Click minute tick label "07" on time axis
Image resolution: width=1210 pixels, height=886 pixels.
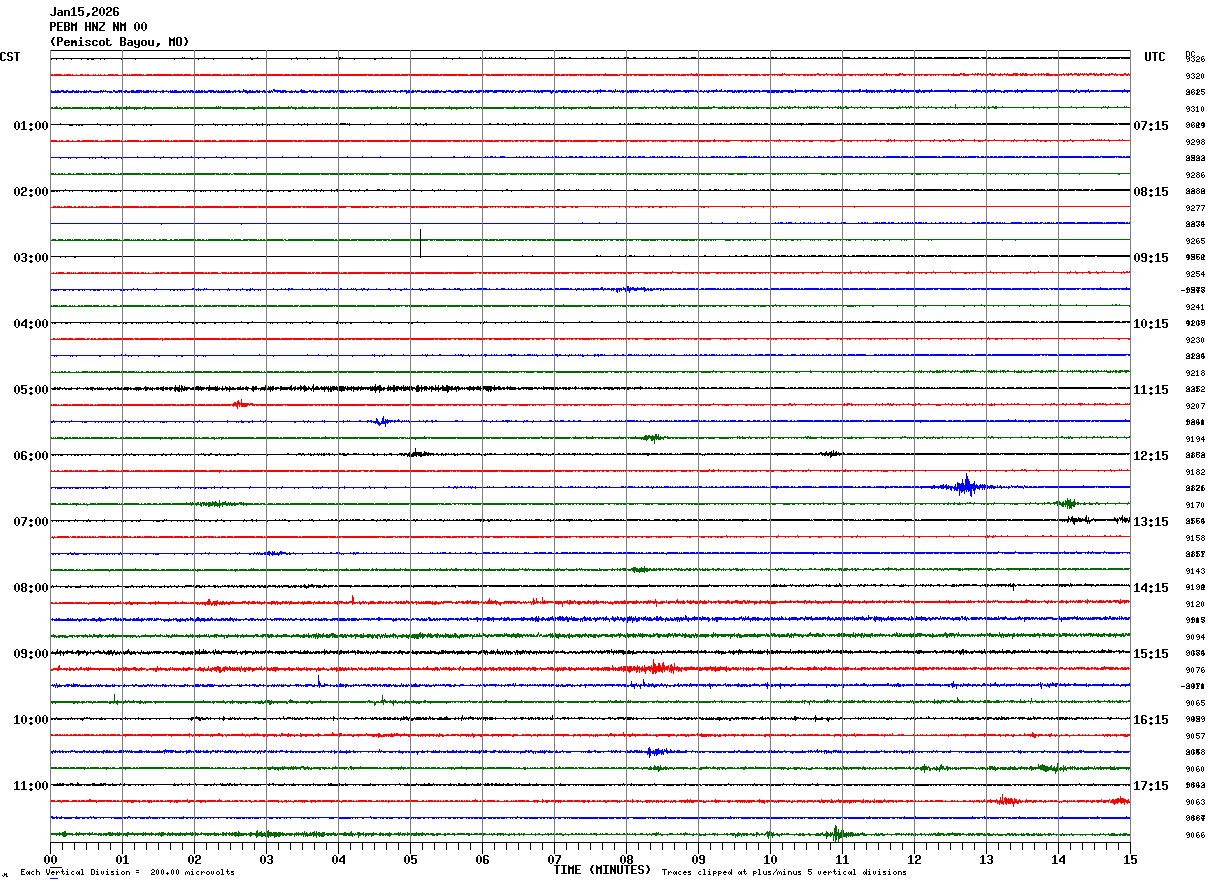coord(554,859)
